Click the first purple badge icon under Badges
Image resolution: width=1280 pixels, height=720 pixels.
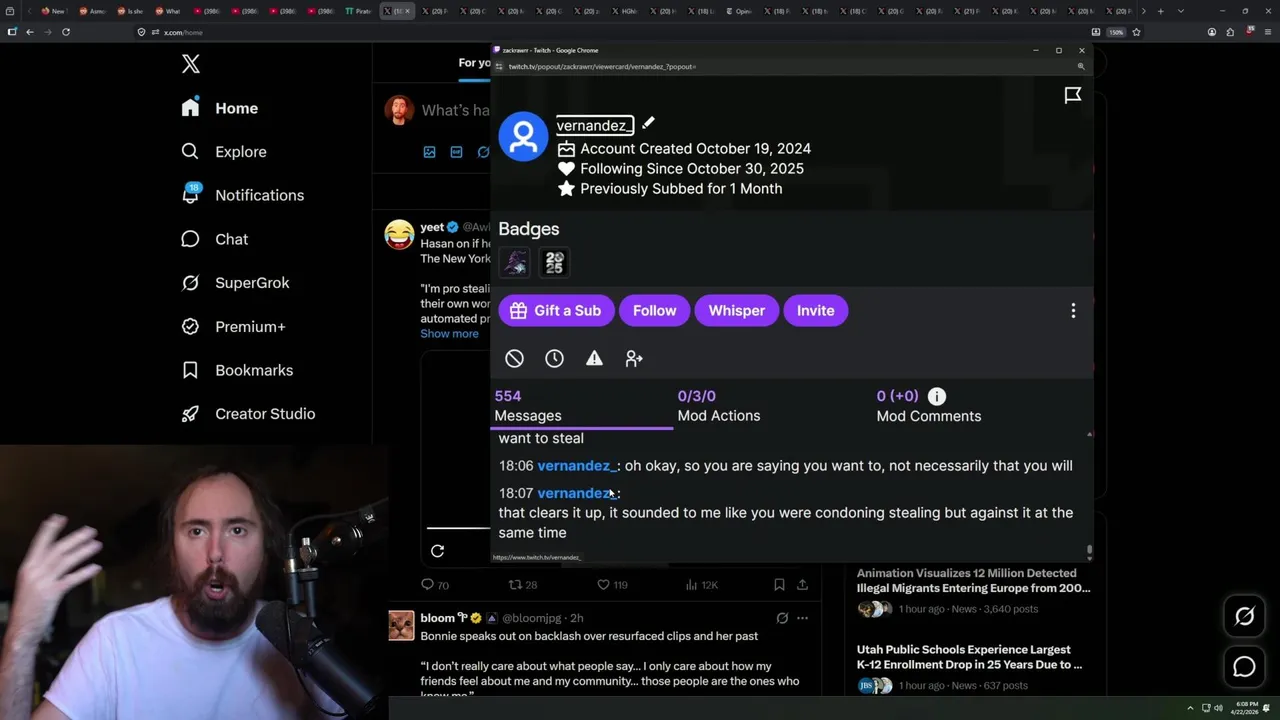pos(515,262)
